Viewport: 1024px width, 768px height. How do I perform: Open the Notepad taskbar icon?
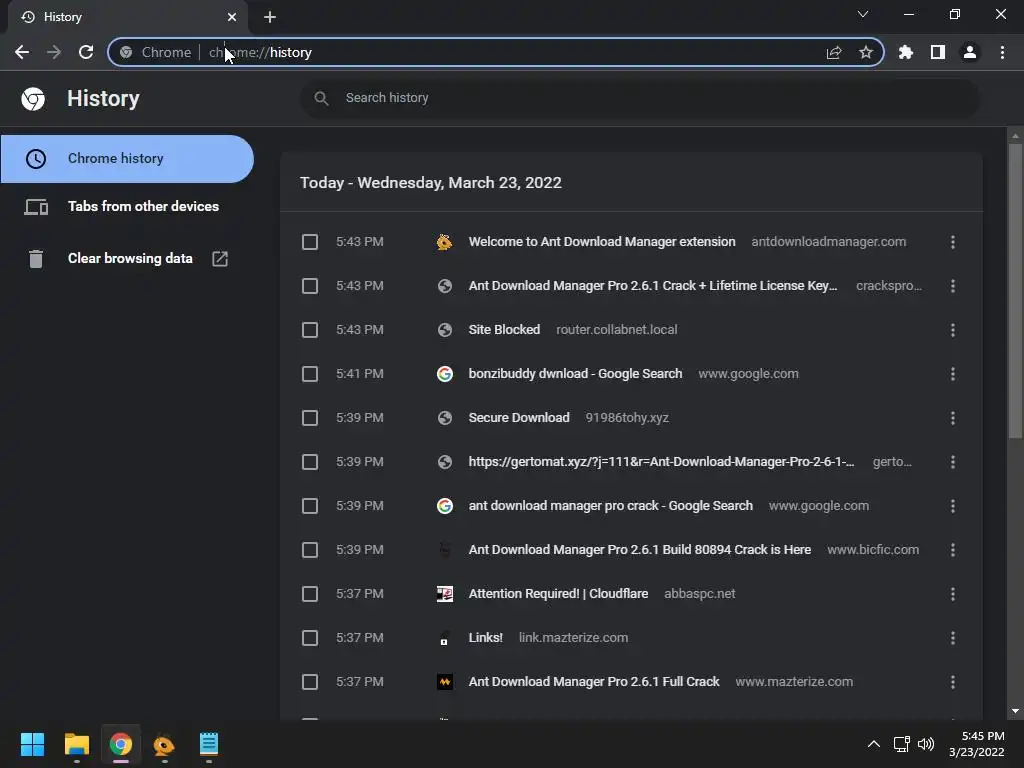point(208,744)
